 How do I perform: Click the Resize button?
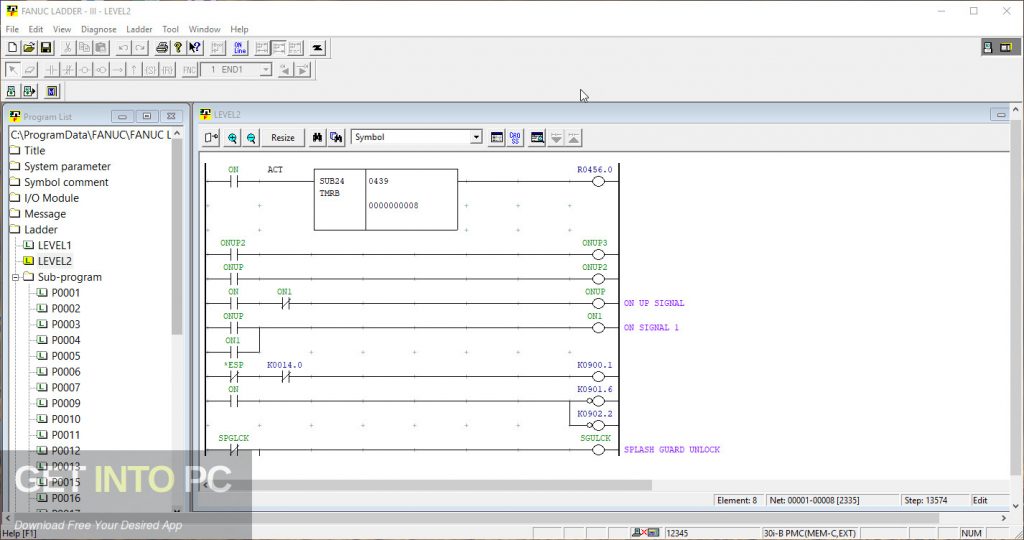coord(283,138)
